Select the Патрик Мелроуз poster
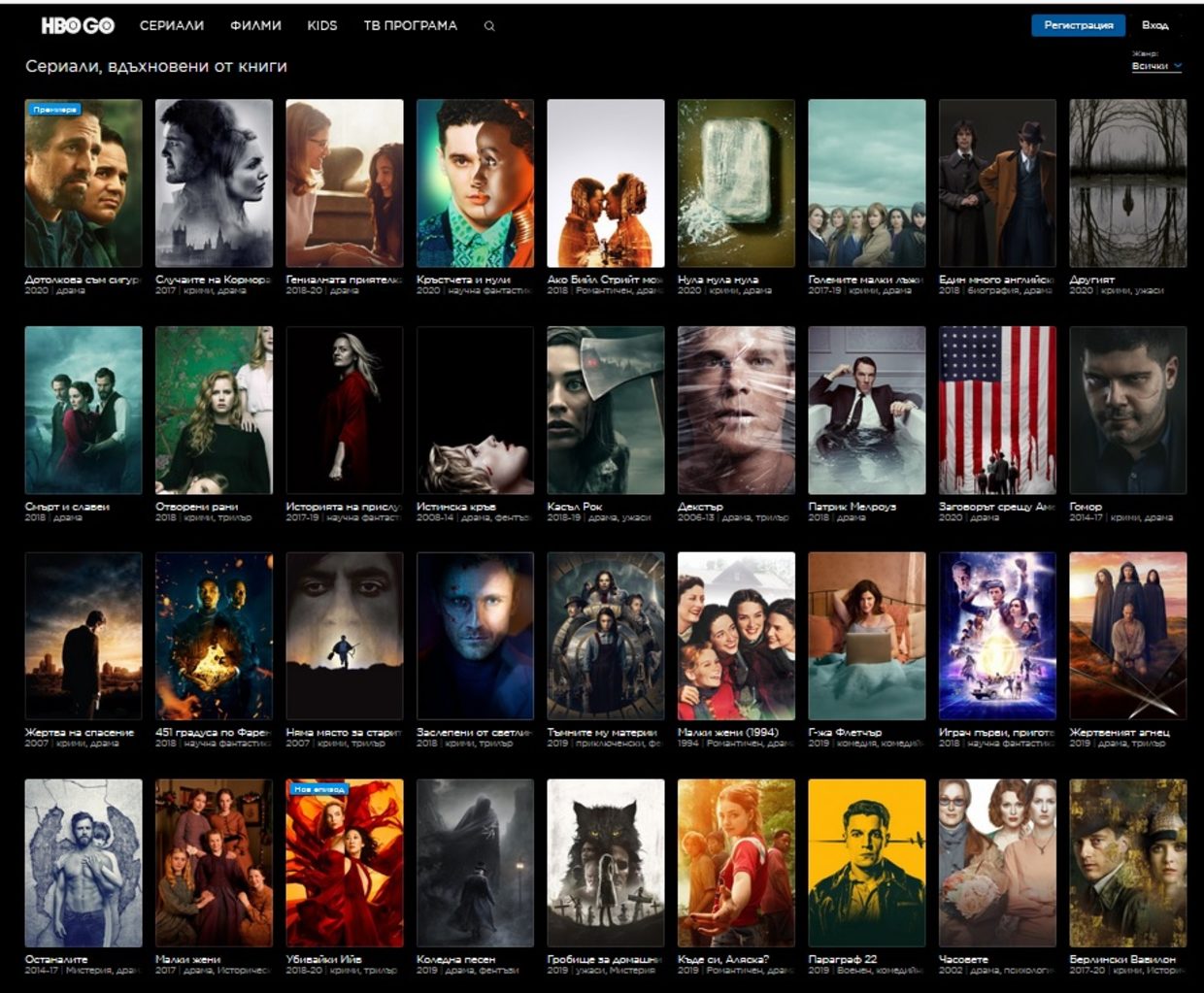This screenshot has width=1204, height=993. (x=866, y=410)
